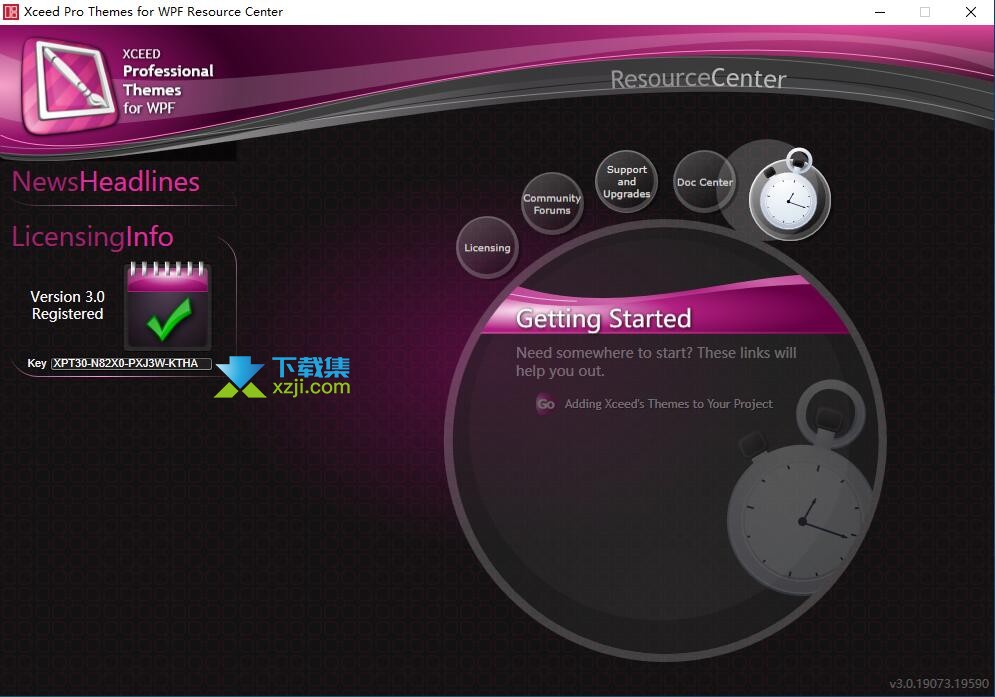Click the license Key input field
Image resolution: width=995 pixels, height=697 pixels.
[x=131, y=363]
